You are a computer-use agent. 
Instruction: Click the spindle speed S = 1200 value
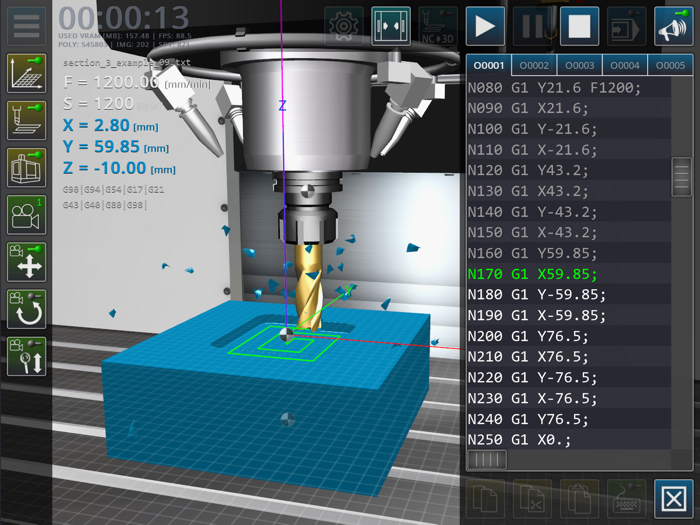click(x=98, y=104)
